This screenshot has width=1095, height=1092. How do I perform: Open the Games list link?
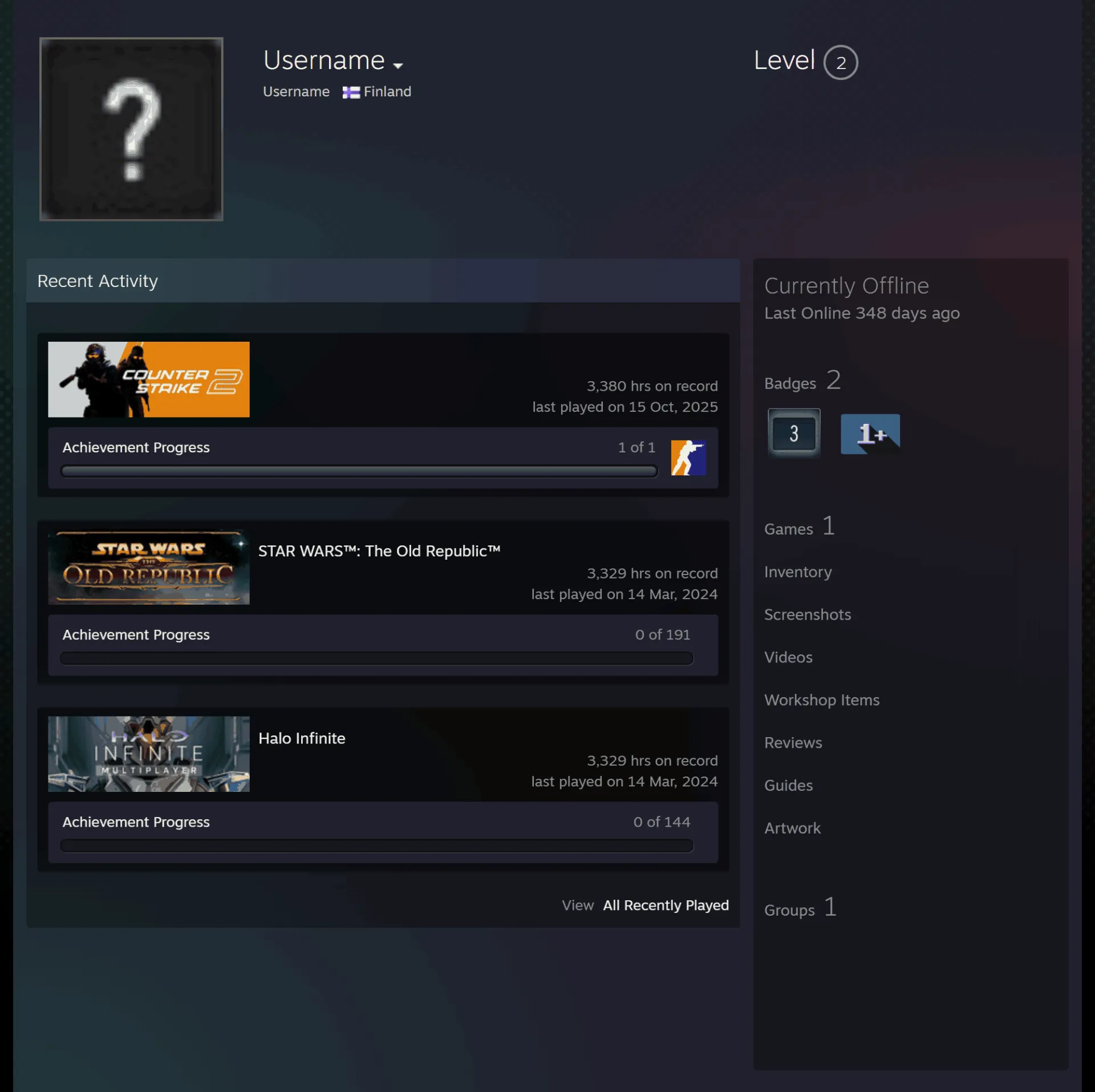[x=800, y=527]
